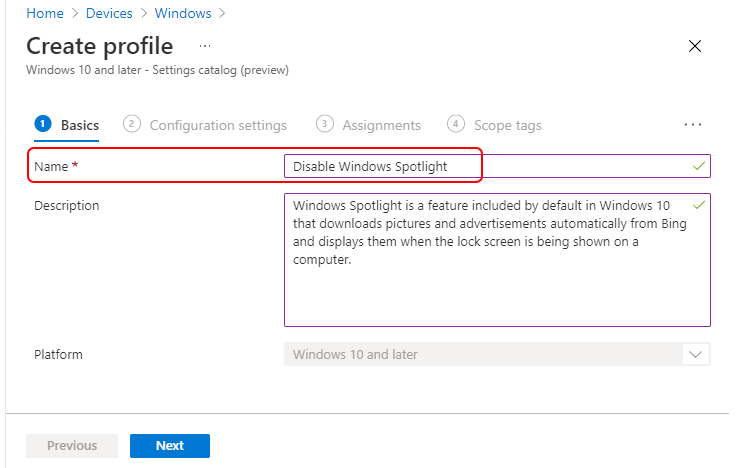Image resolution: width=736 pixels, height=468 pixels.
Task: Open Windows breadcrumb link
Action: click(183, 13)
